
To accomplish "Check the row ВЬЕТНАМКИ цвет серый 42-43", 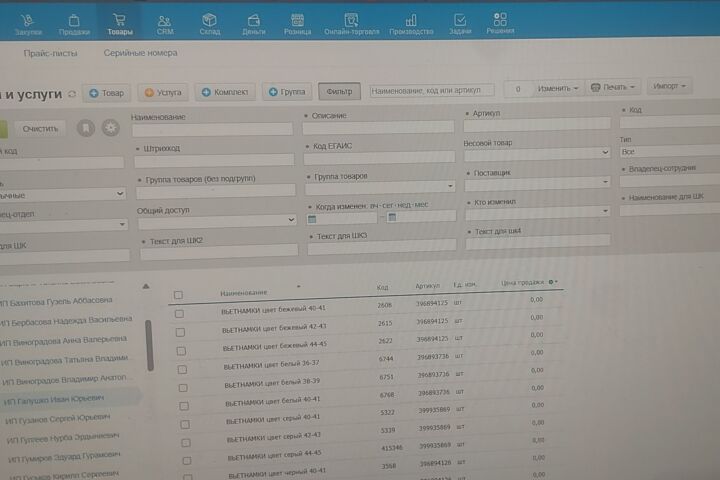I will pos(186,443).
